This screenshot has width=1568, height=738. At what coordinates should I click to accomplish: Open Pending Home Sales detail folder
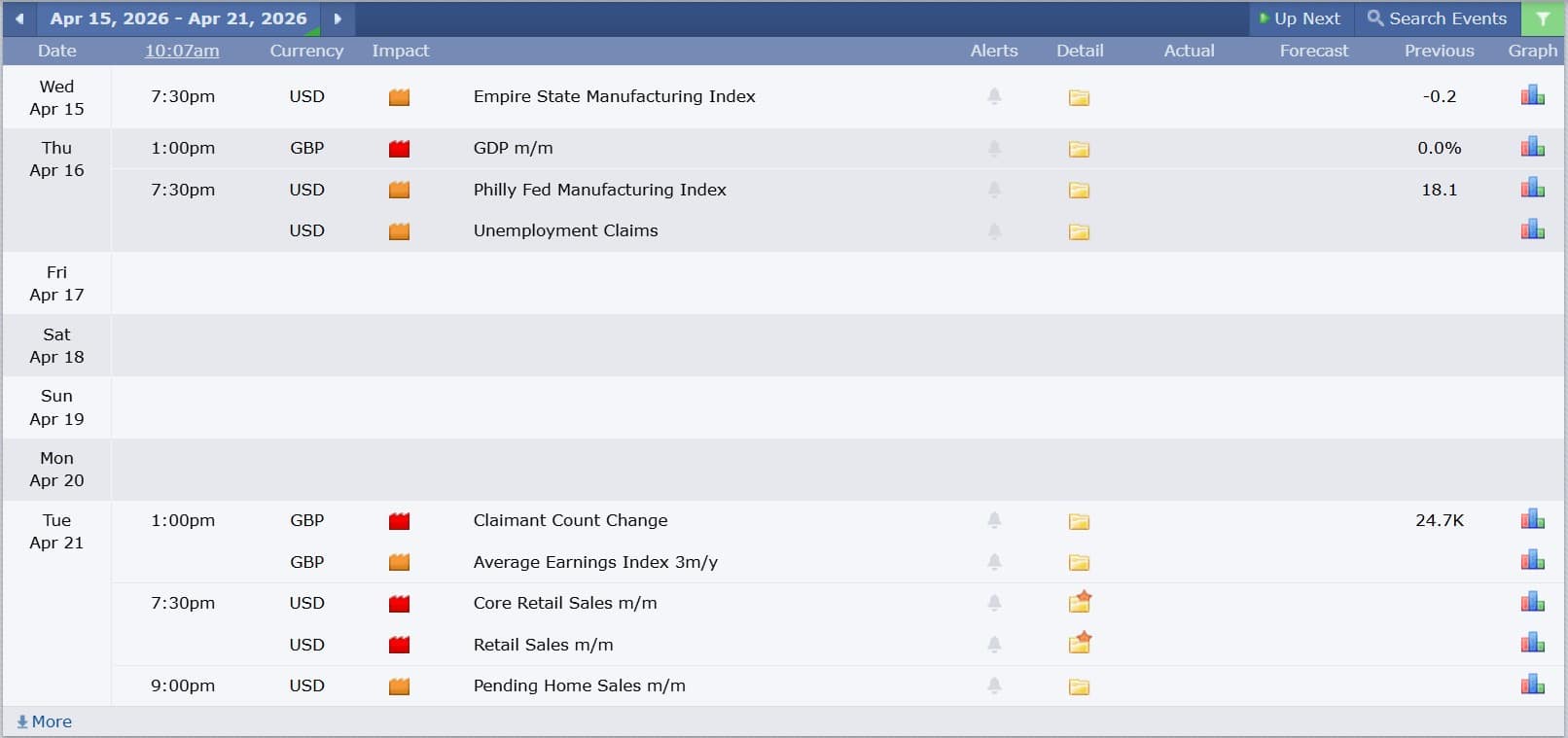pos(1079,686)
